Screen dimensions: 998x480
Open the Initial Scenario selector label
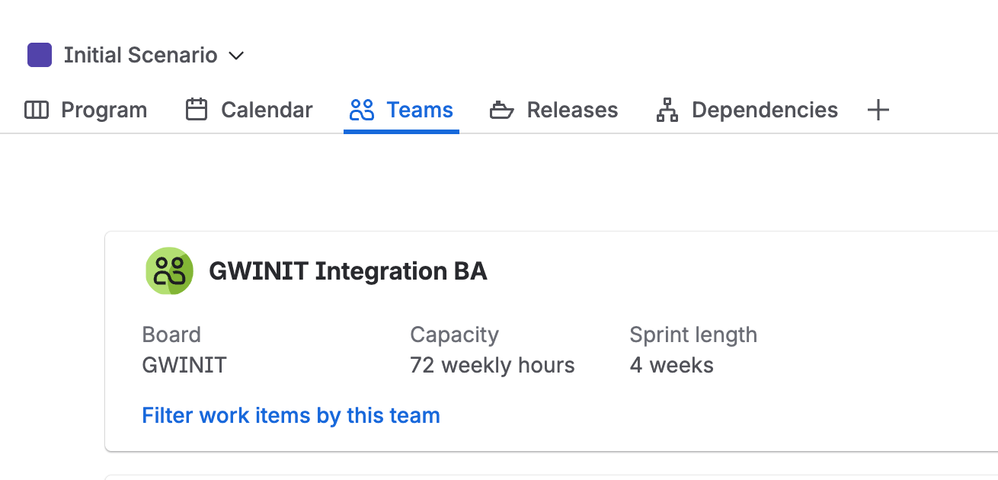coord(140,55)
